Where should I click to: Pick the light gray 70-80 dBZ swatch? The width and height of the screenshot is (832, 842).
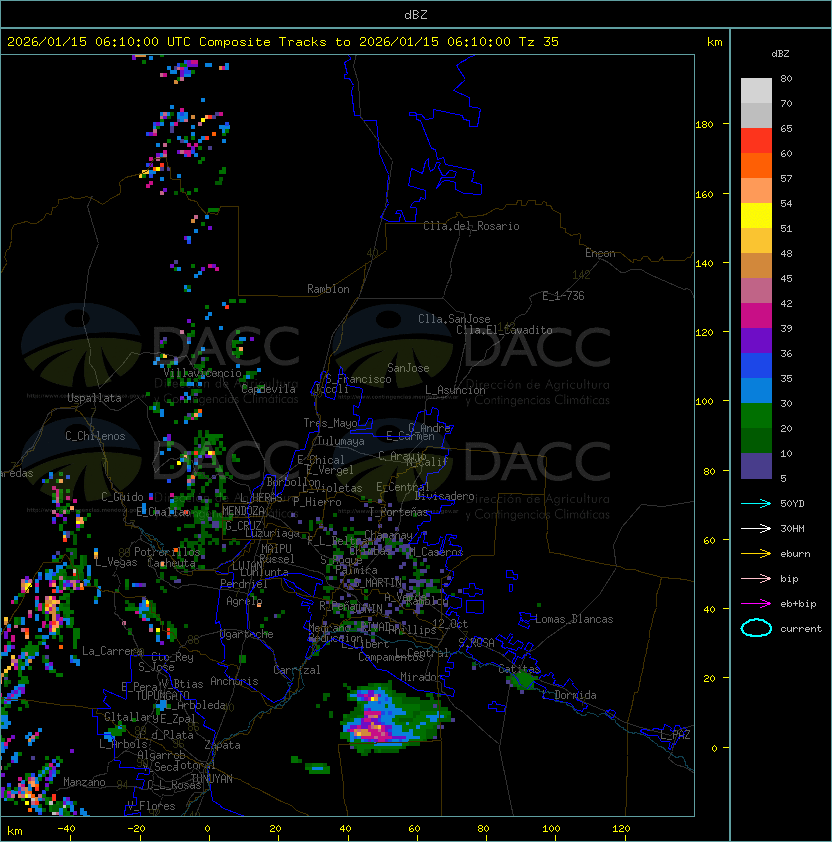(x=756, y=90)
